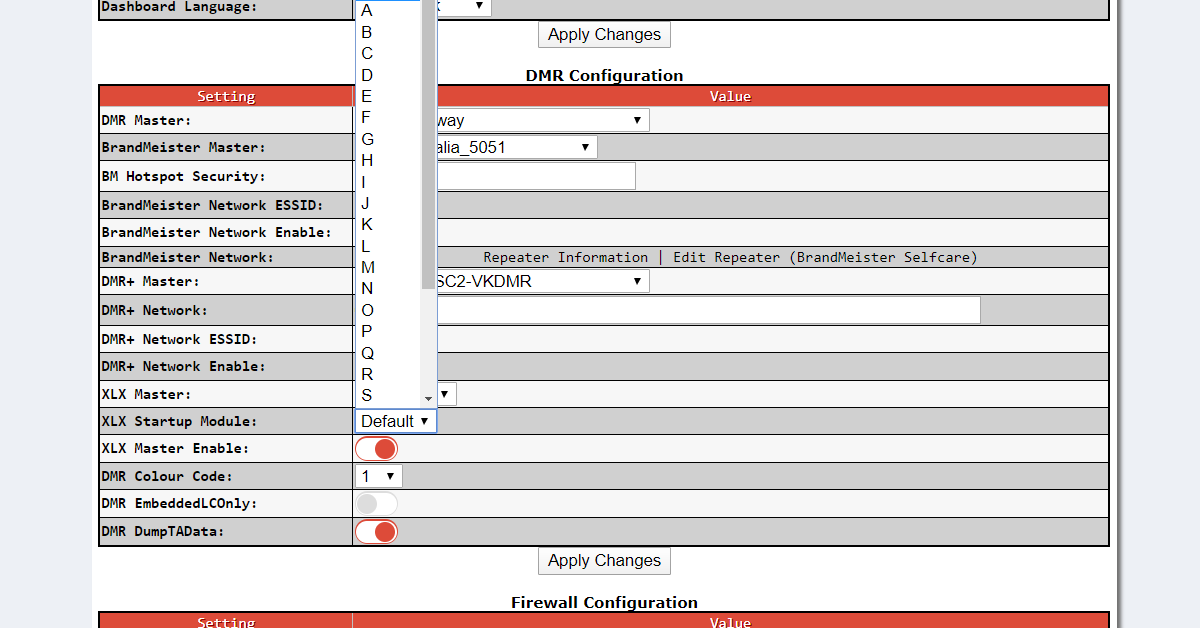Click the "DMR Colour Code:" label
Screen dimensions: 1200x628
coord(167,476)
